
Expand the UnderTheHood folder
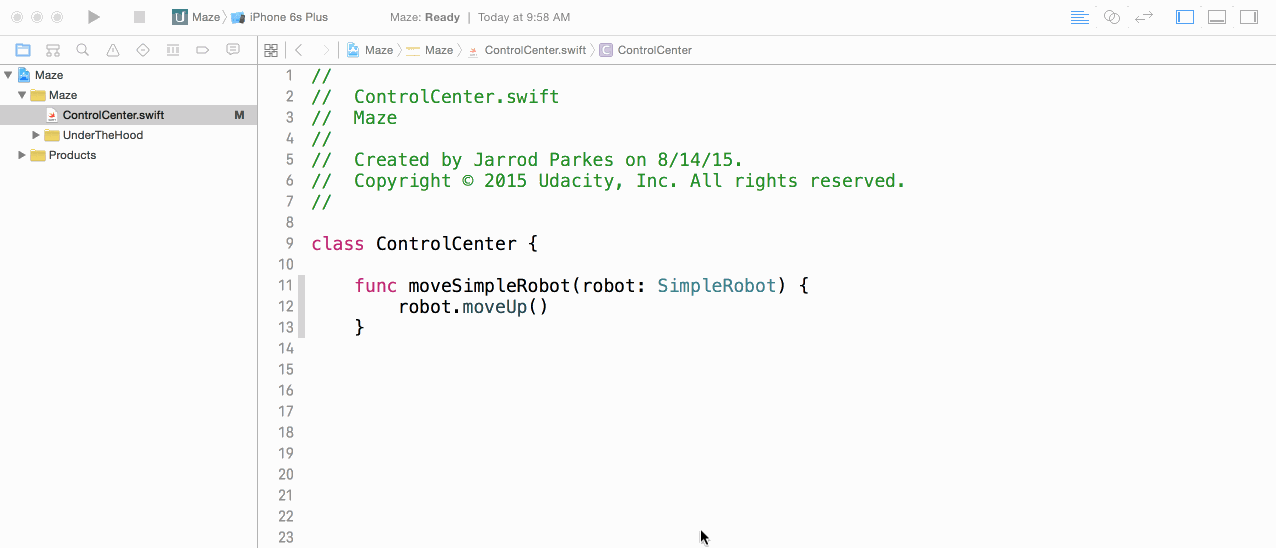pos(36,135)
